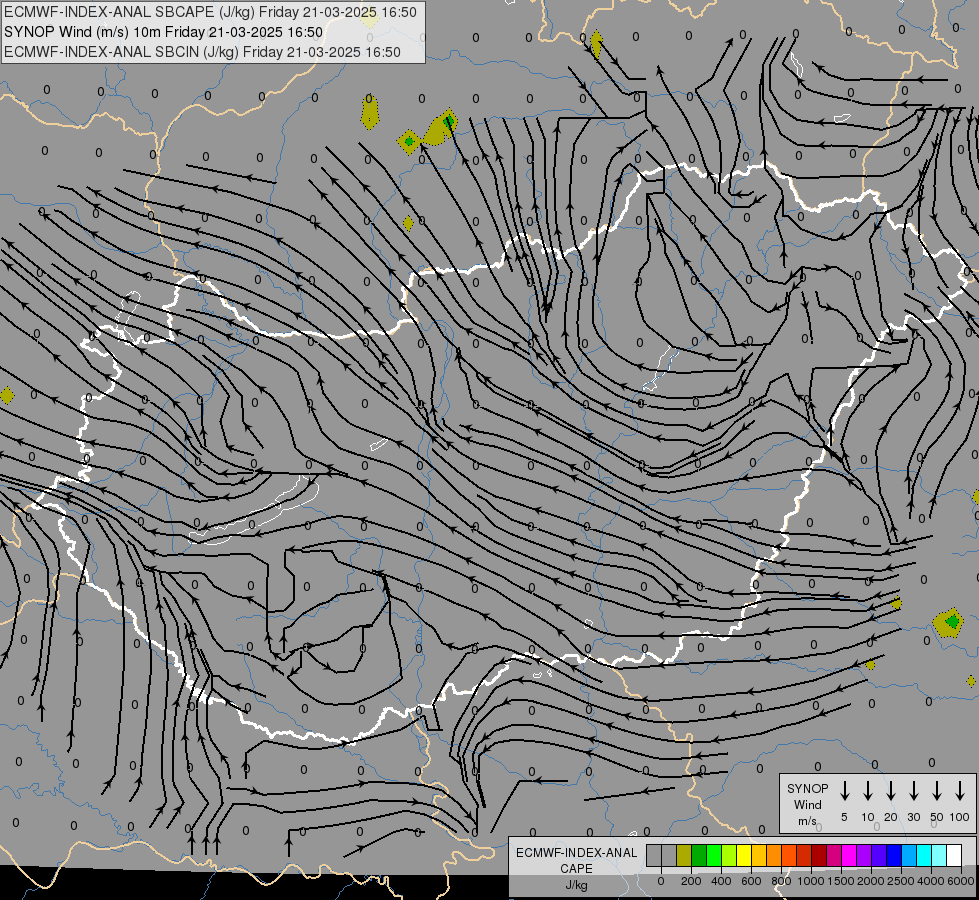The image size is (979, 900).
Task: Click the wind arrow above the 100 m/s label
Action: (x=960, y=791)
